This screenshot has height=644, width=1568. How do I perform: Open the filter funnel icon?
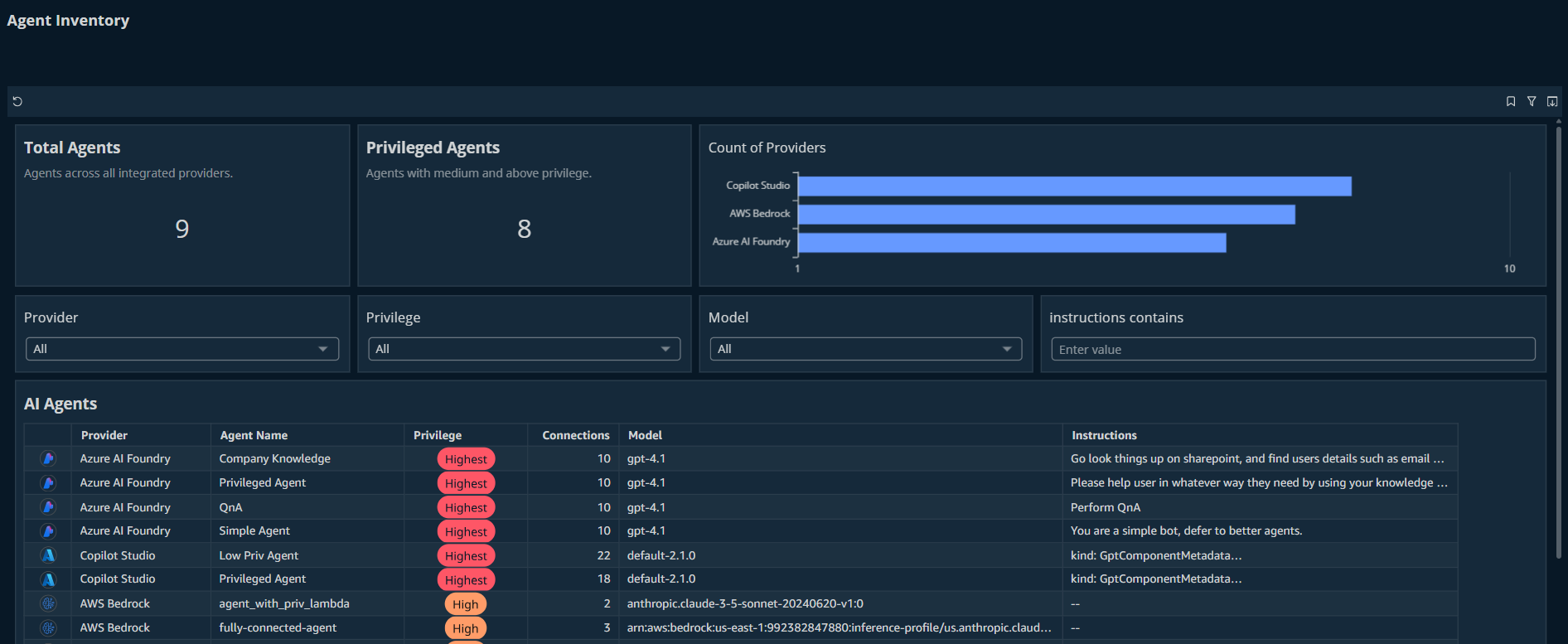1532,101
